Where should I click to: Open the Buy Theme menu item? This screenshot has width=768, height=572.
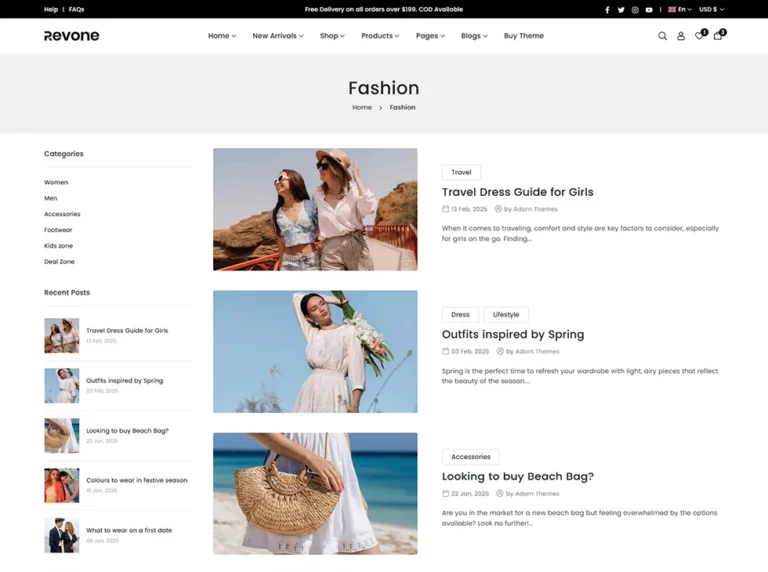(524, 36)
